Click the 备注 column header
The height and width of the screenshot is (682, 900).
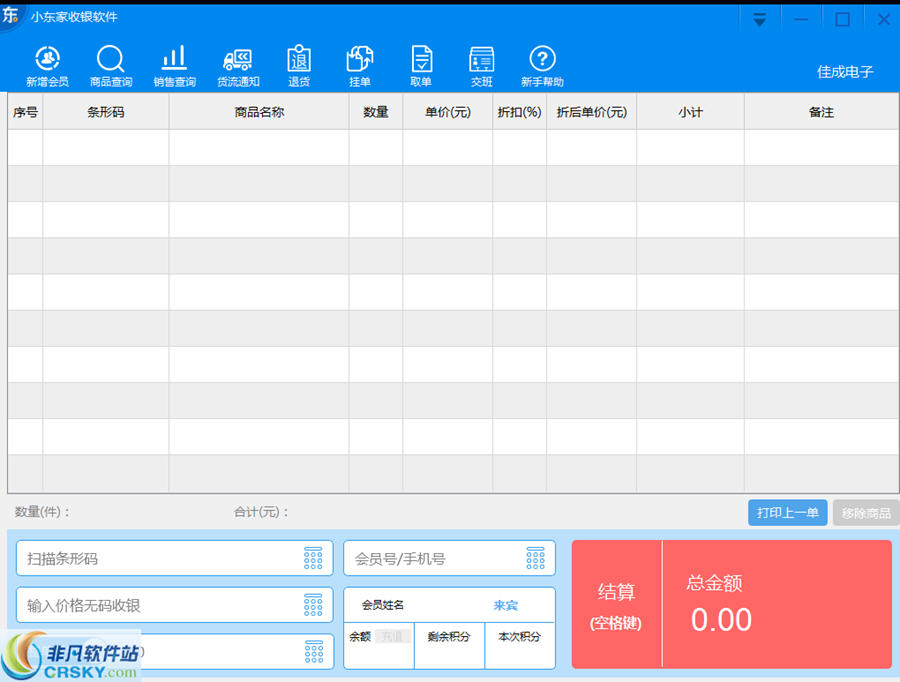(x=821, y=112)
